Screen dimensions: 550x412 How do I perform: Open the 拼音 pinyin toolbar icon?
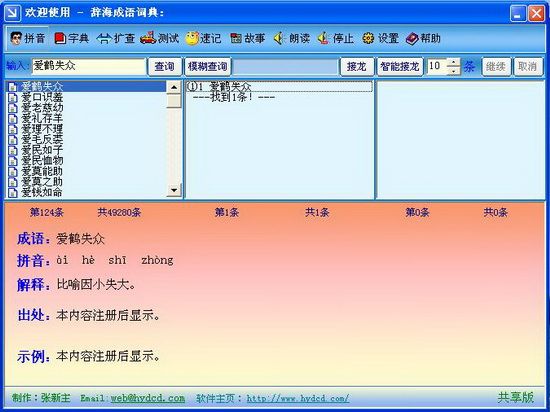click(16, 38)
